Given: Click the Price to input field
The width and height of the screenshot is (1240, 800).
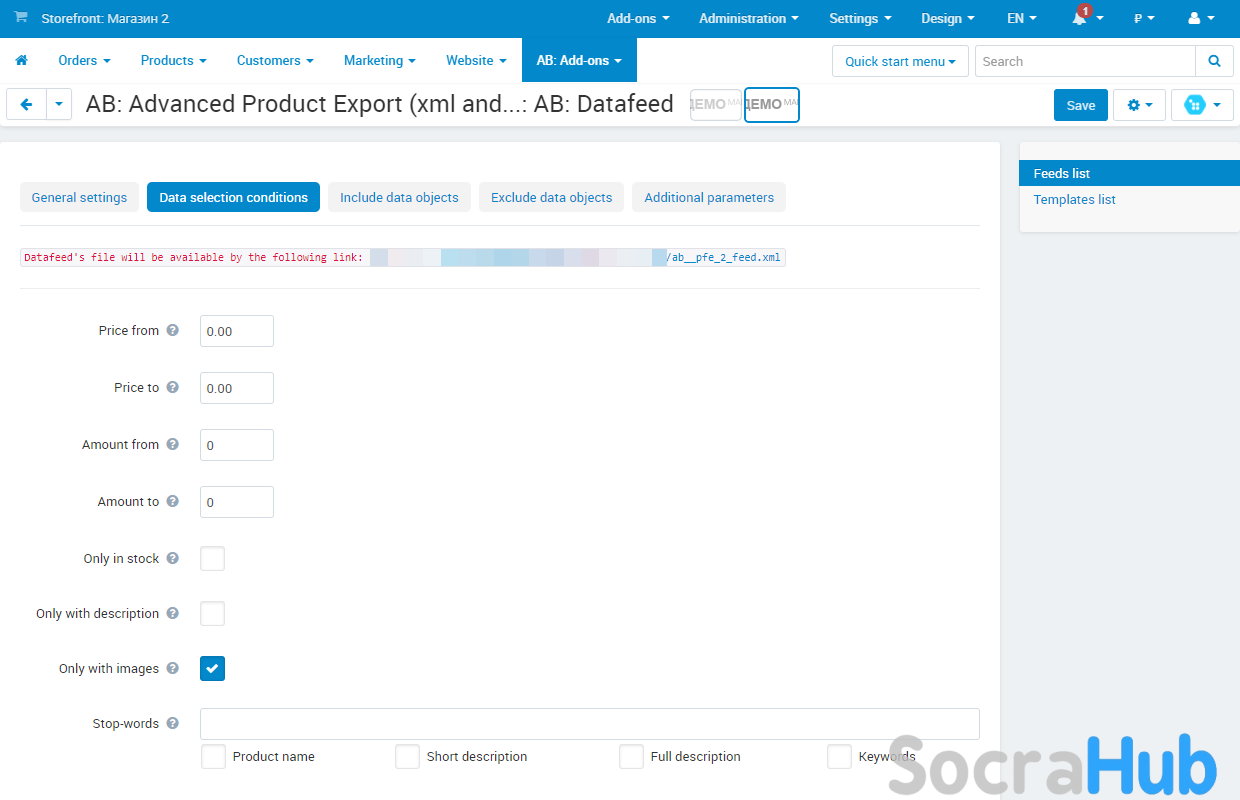Looking at the screenshot, I should coord(237,388).
